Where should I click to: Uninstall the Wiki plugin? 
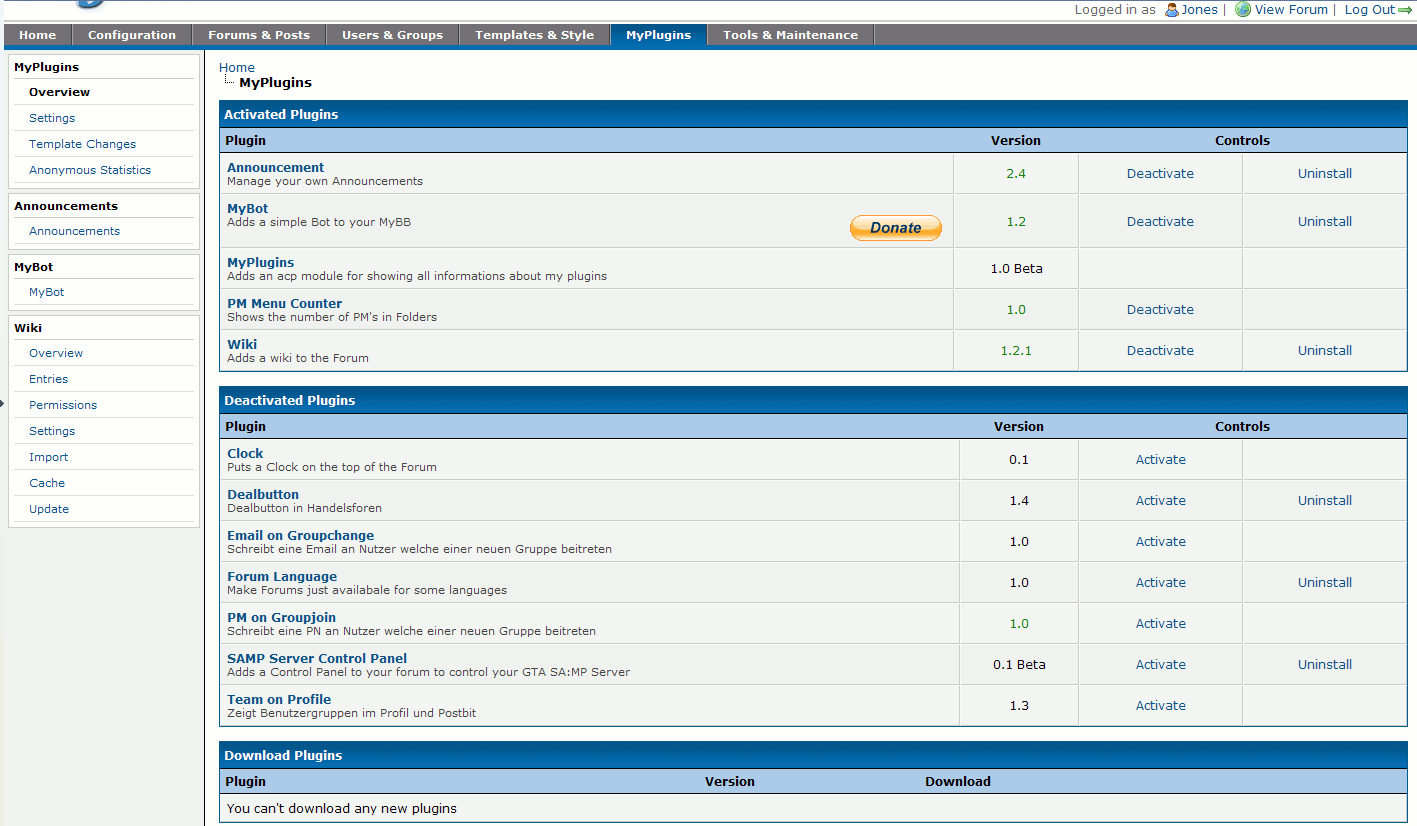pos(1324,351)
